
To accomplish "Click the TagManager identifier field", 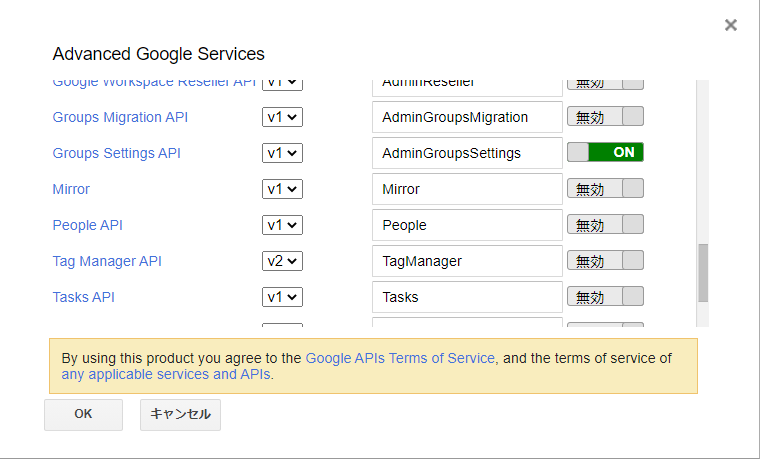I will click(x=467, y=261).
